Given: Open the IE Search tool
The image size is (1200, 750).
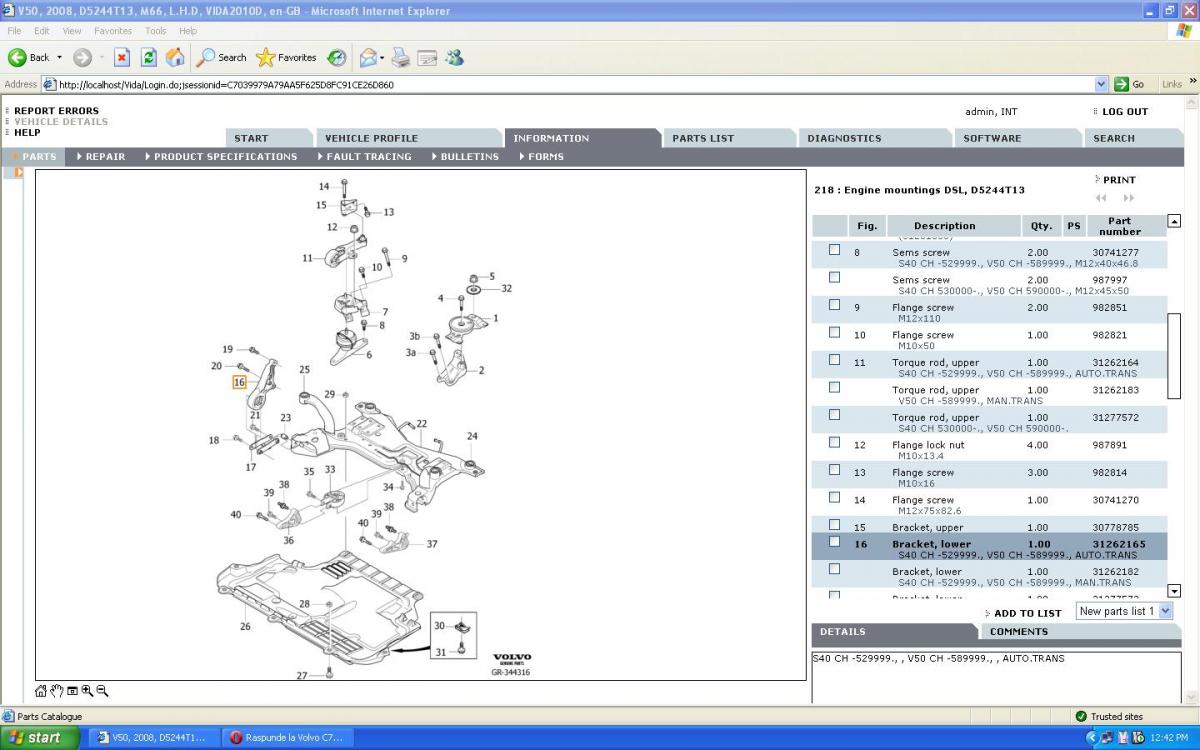Looking at the screenshot, I should (x=222, y=57).
